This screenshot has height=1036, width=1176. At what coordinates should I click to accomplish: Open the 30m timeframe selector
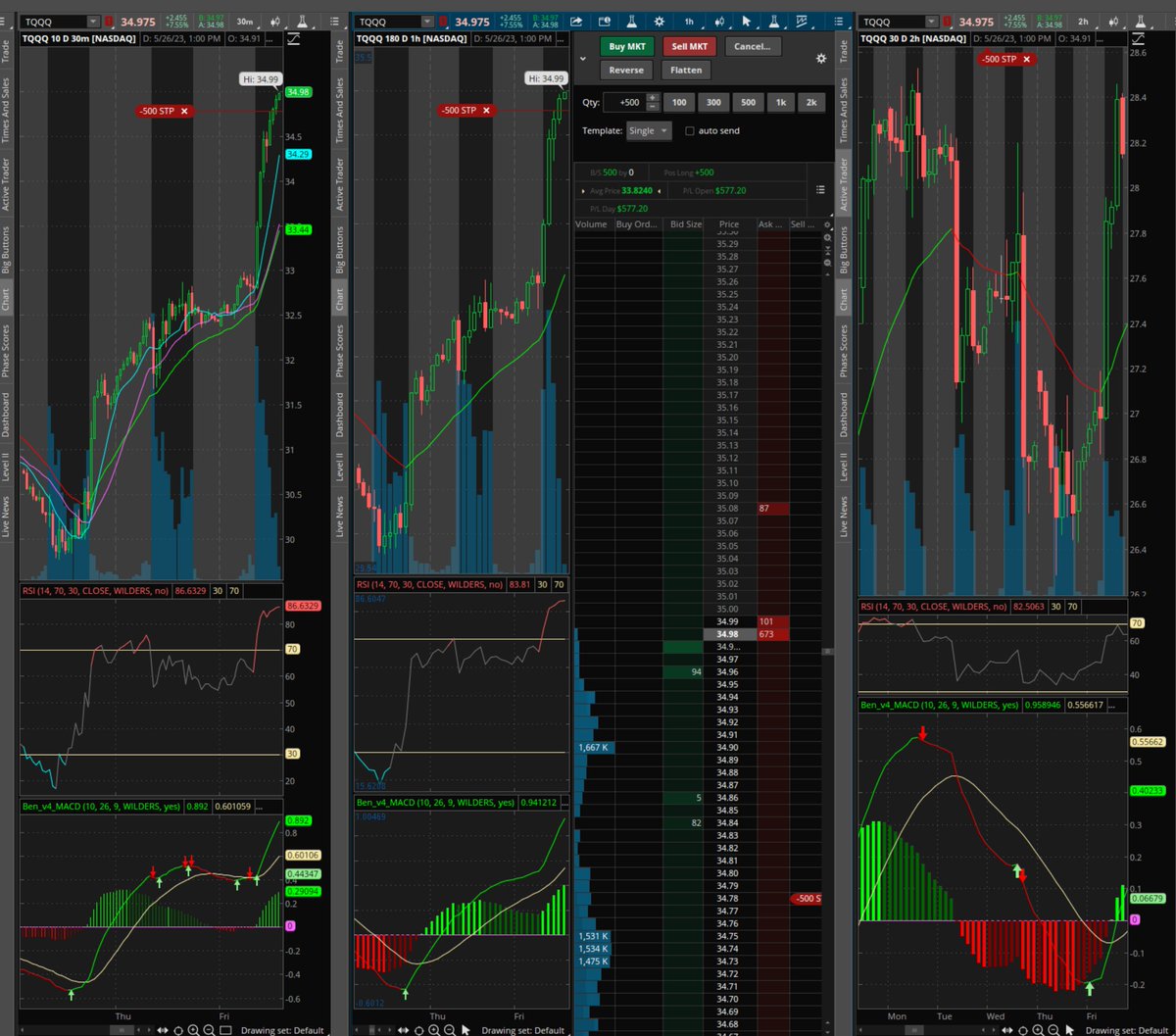click(x=245, y=22)
